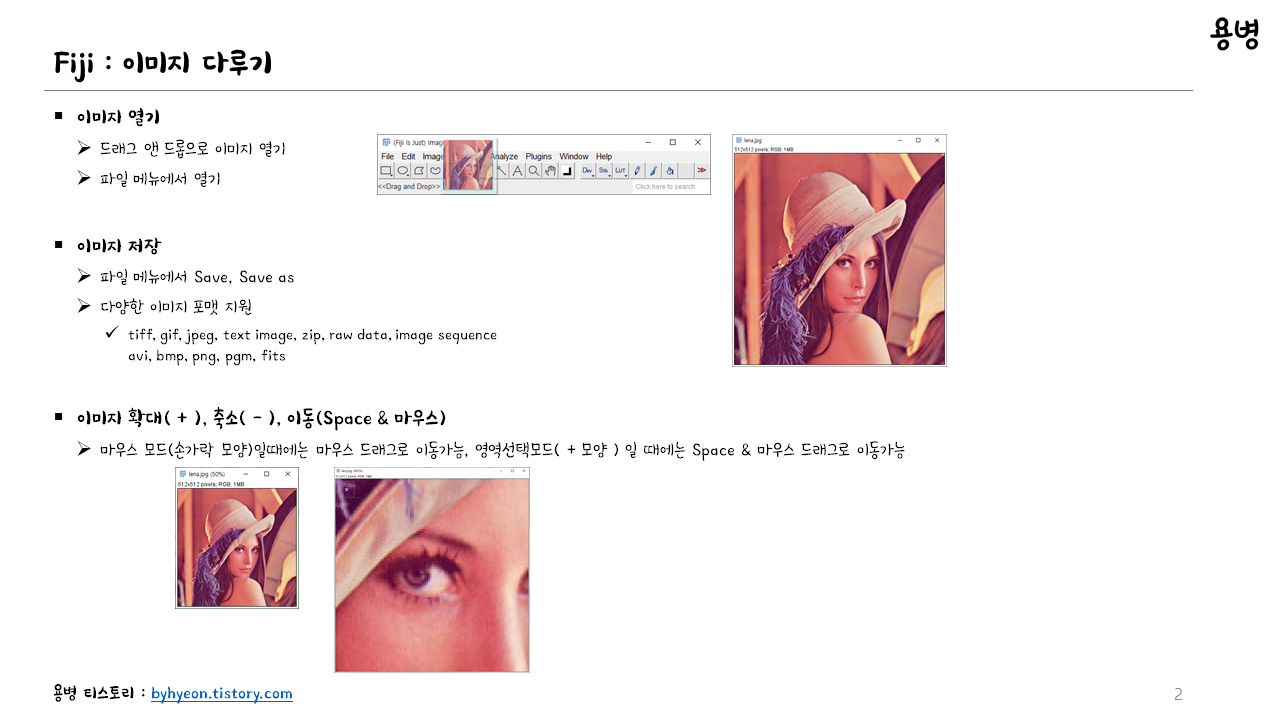This screenshot has width=1280, height=720.
Task: Click the 'tiff, gif, jpeg, text image' format line
Action: pos(312,335)
